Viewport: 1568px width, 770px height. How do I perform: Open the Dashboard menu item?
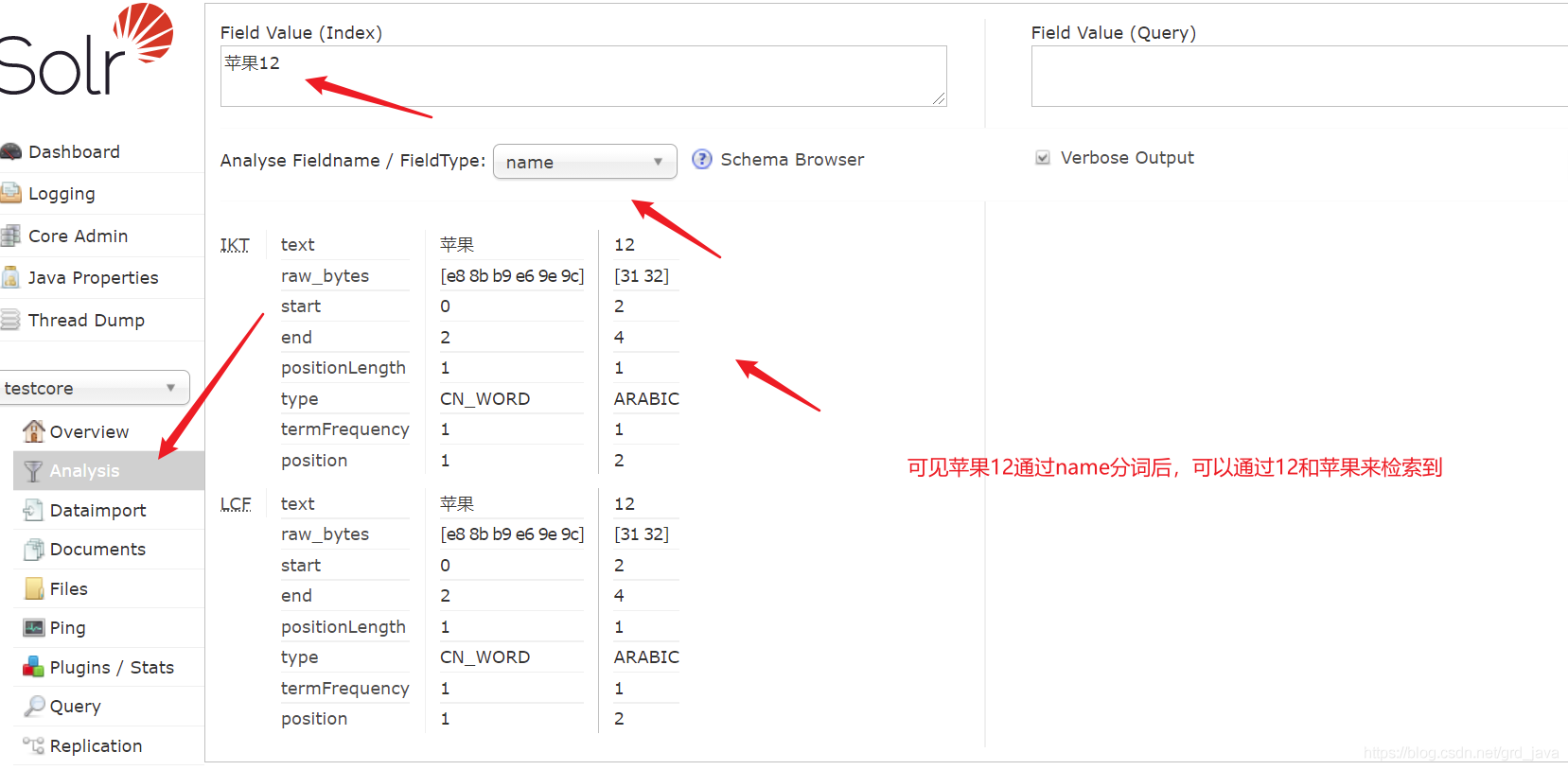coord(74,151)
